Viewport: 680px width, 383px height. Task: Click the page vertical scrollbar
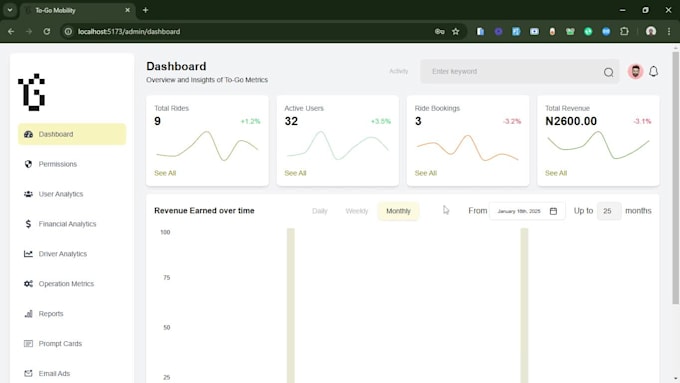click(675, 178)
